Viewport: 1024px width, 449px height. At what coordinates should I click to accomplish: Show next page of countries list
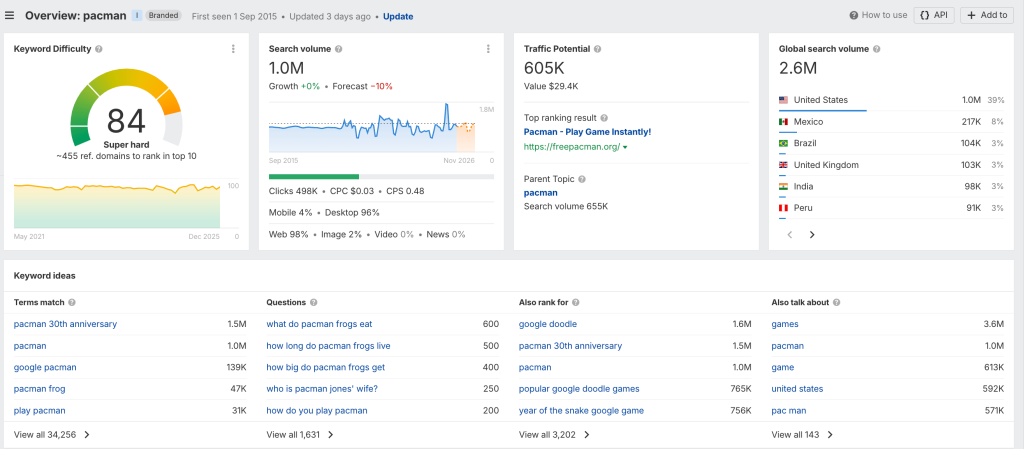coord(812,235)
